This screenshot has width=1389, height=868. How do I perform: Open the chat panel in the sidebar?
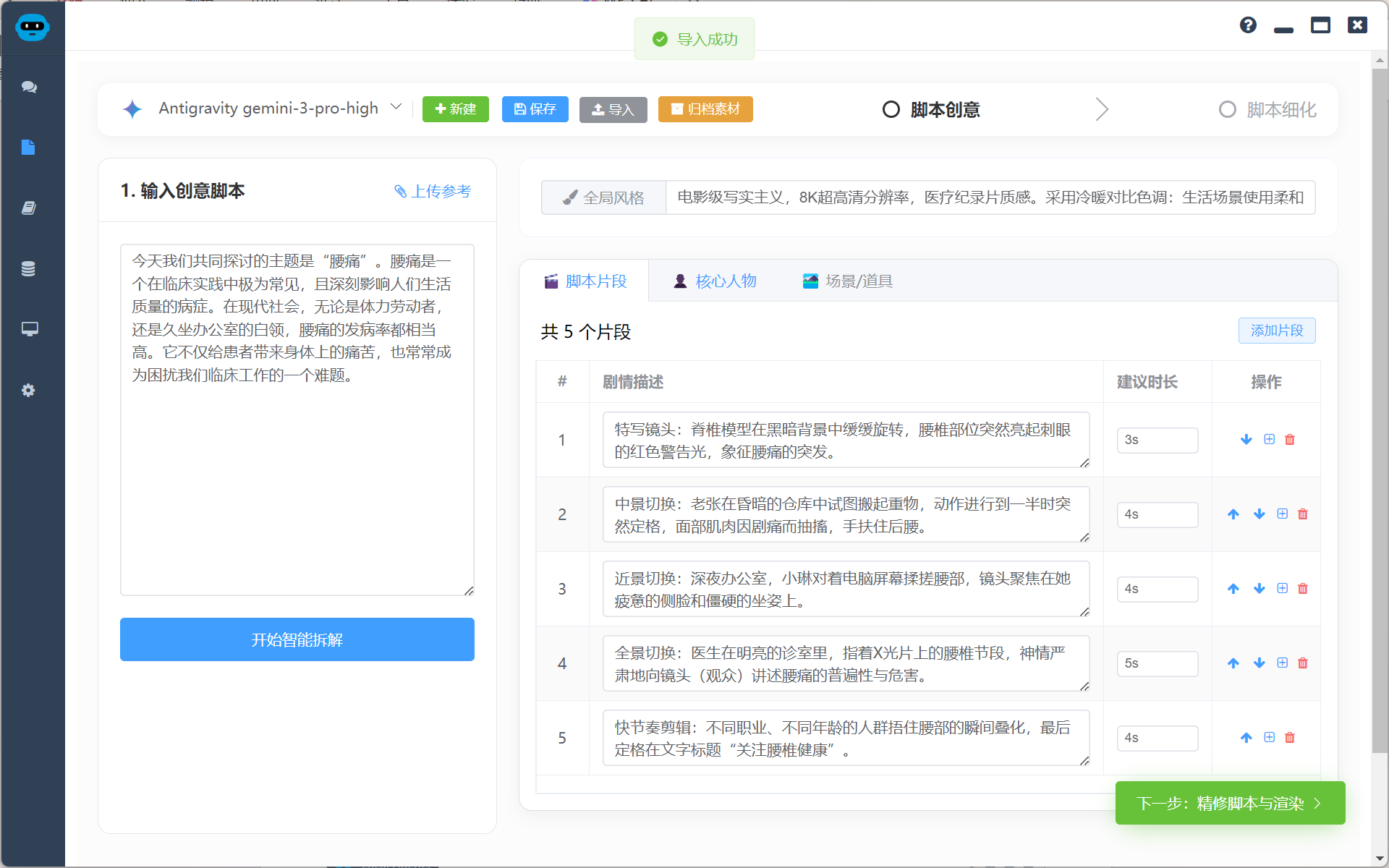point(29,87)
